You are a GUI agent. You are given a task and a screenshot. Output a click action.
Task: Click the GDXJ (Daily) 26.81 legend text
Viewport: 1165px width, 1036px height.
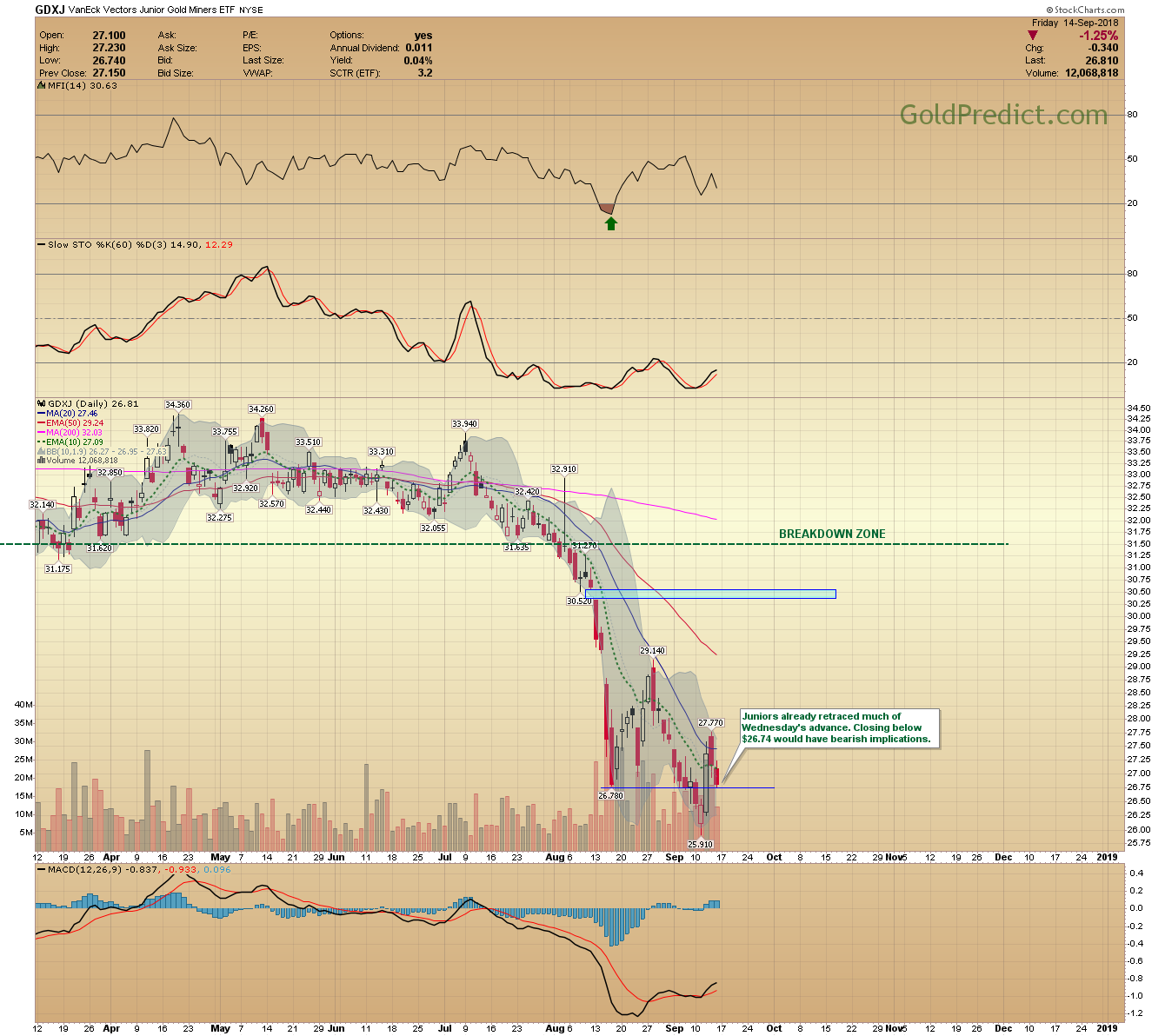[x=93, y=404]
